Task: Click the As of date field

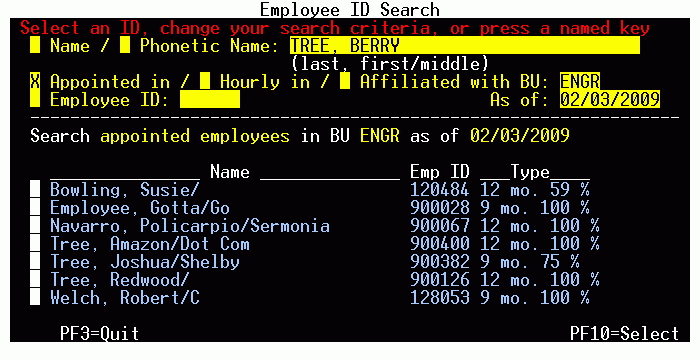Action: point(610,99)
